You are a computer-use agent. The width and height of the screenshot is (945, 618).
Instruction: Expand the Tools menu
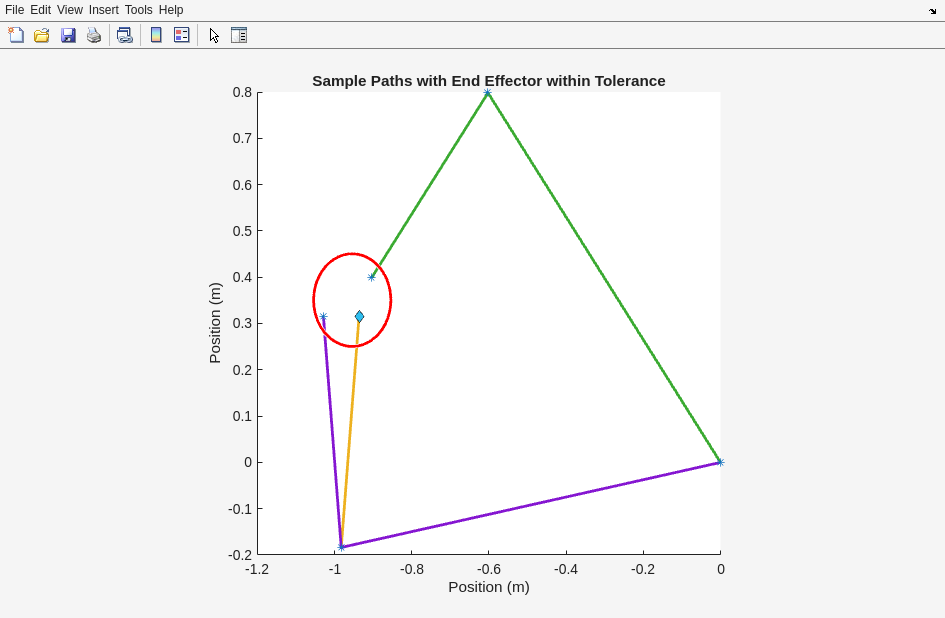point(139,10)
